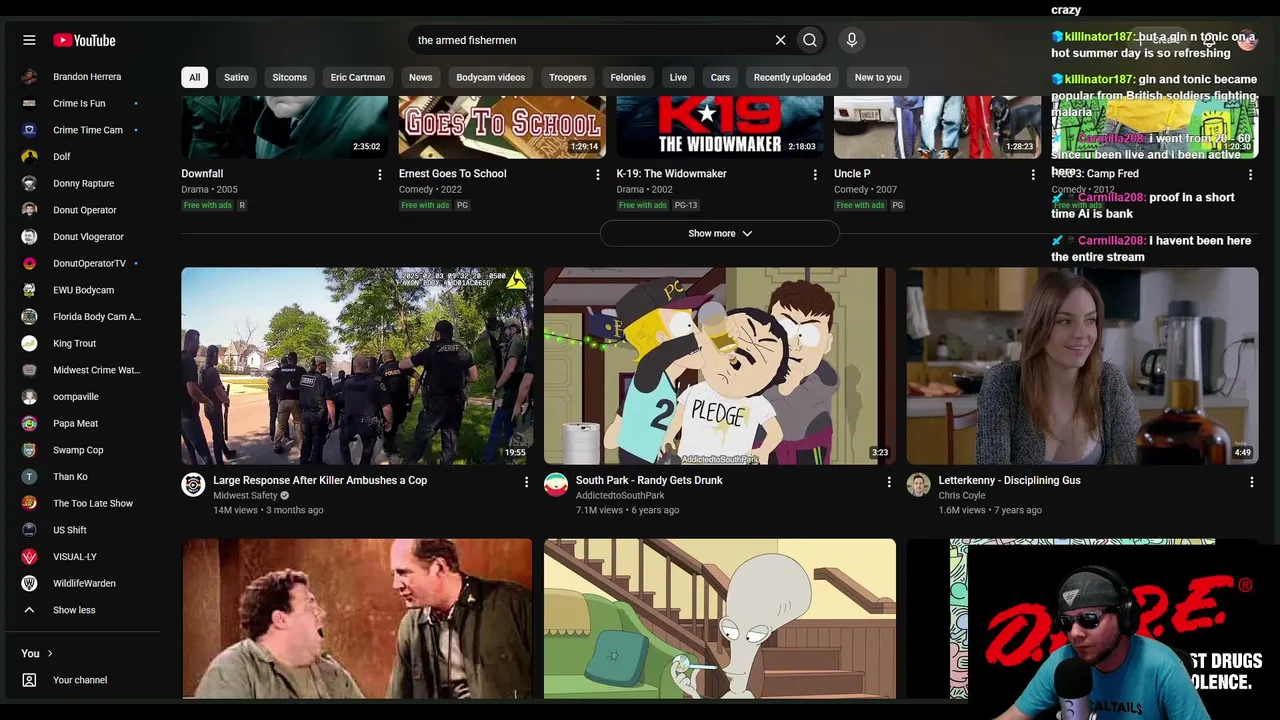Viewport: 1280px width, 720px height.
Task: Start voice search with microphone
Action: pyautogui.click(x=852, y=40)
